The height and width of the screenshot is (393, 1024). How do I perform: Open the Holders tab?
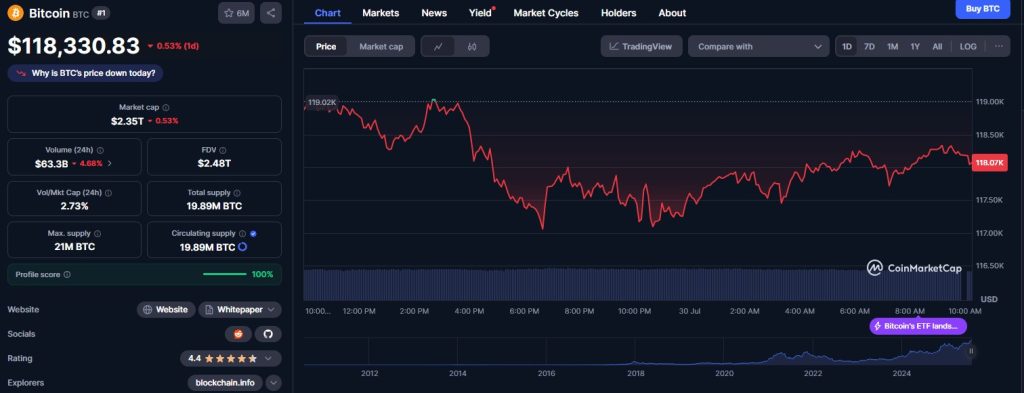click(618, 13)
